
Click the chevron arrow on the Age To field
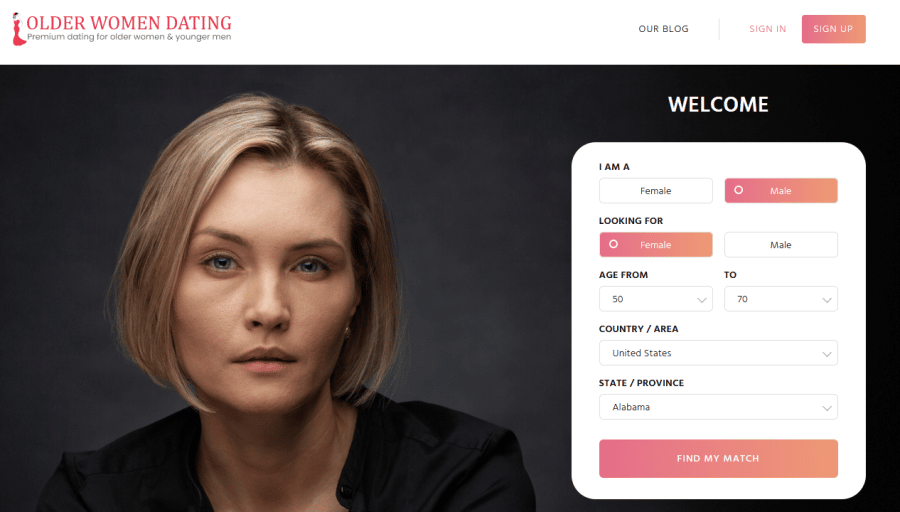coord(827,300)
